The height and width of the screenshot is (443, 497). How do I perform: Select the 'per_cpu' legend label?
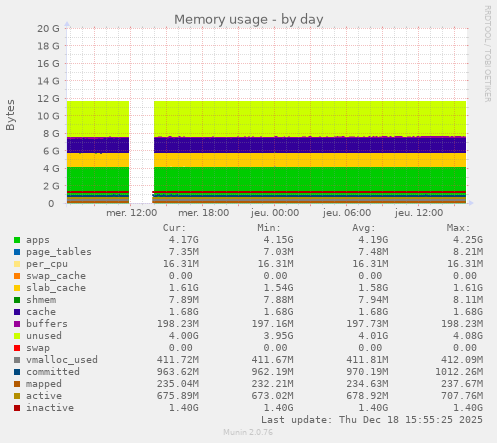tap(47, 264)
